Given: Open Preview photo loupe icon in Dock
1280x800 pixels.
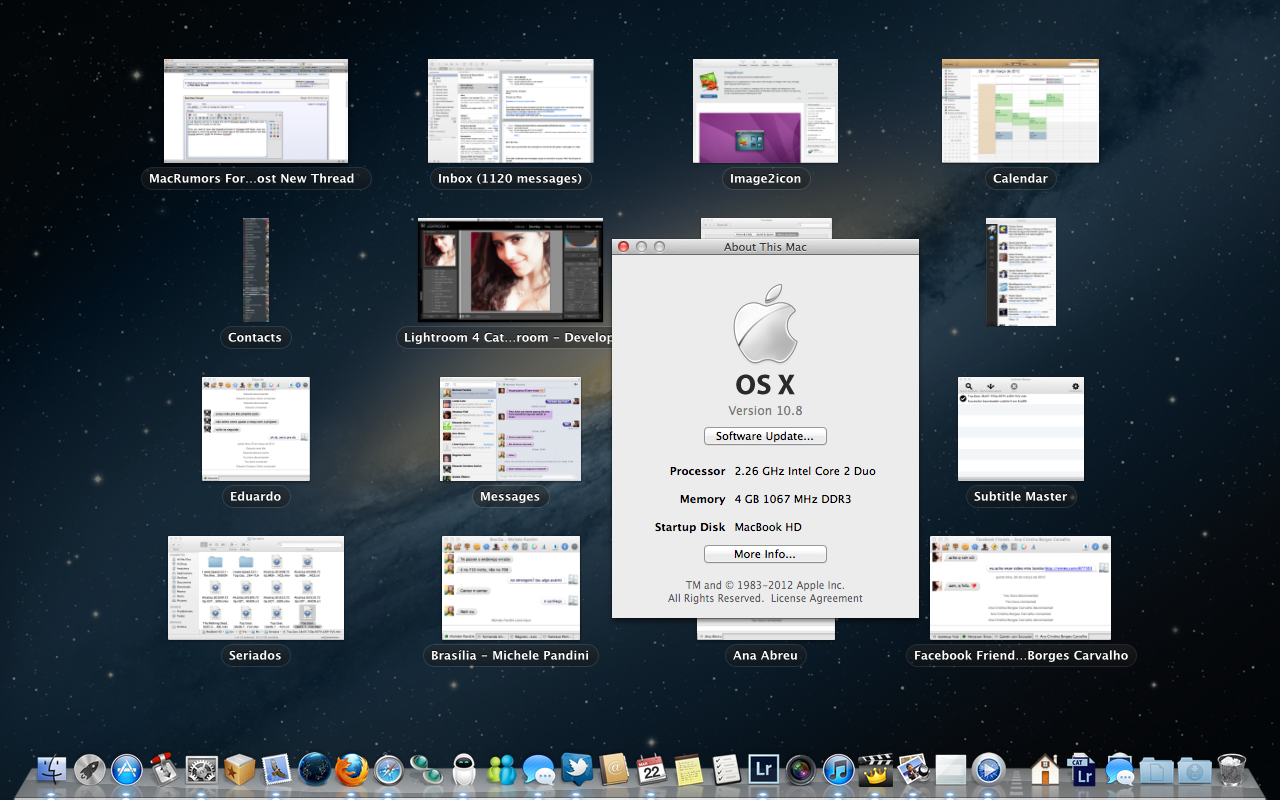Looking at the screenshot, I should coord(913,769).
